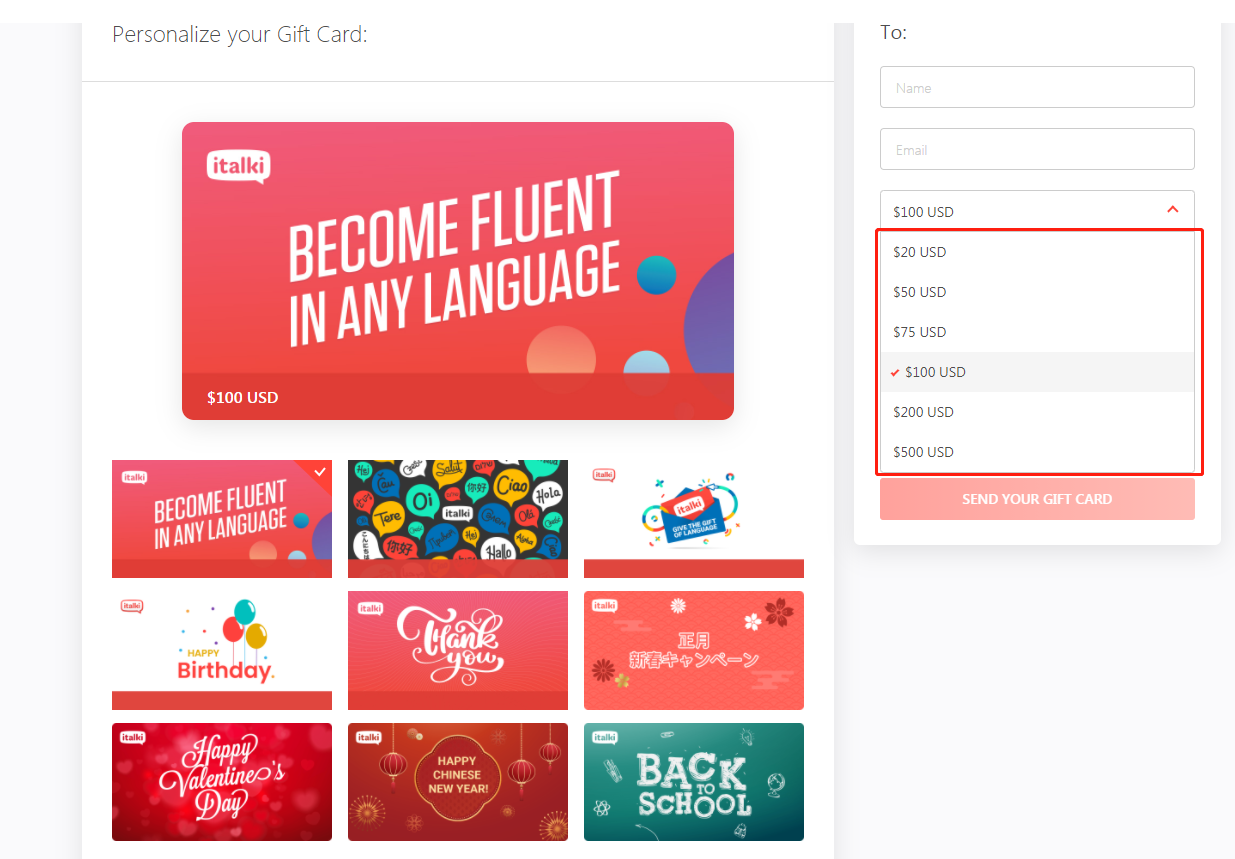Screen dimensions: 1235x859
Task: Pick the Happy Valentine's Day card
Action: 222,782
